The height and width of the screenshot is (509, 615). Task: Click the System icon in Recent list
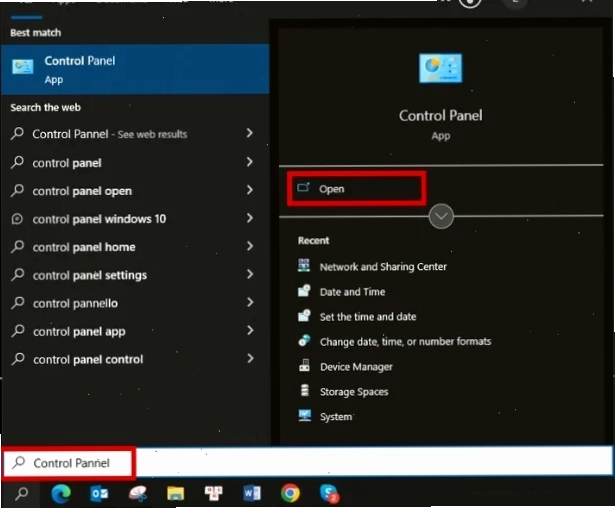click(x=304, y=415)
